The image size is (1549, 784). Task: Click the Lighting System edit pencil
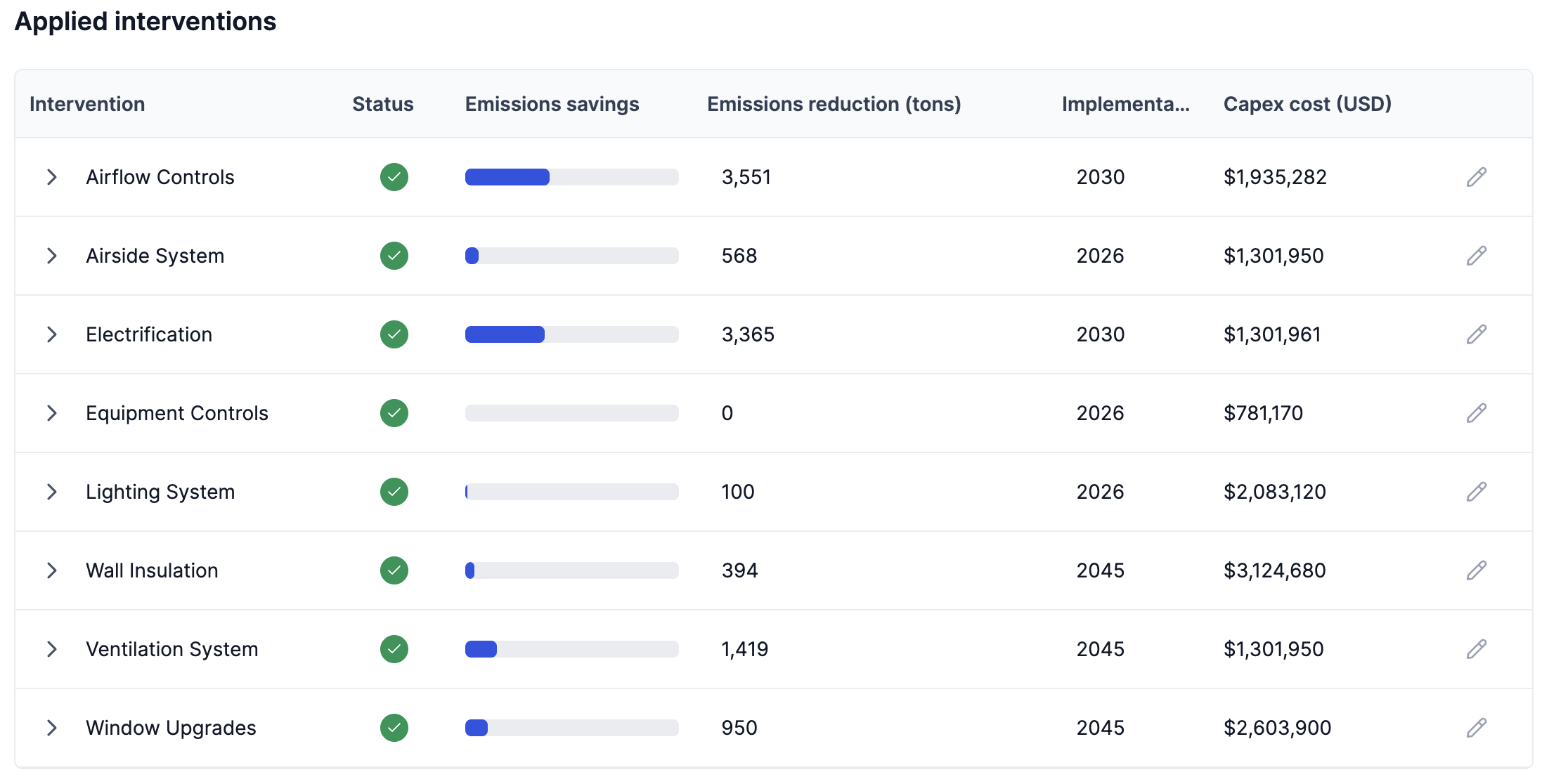tap(1476, 492)
